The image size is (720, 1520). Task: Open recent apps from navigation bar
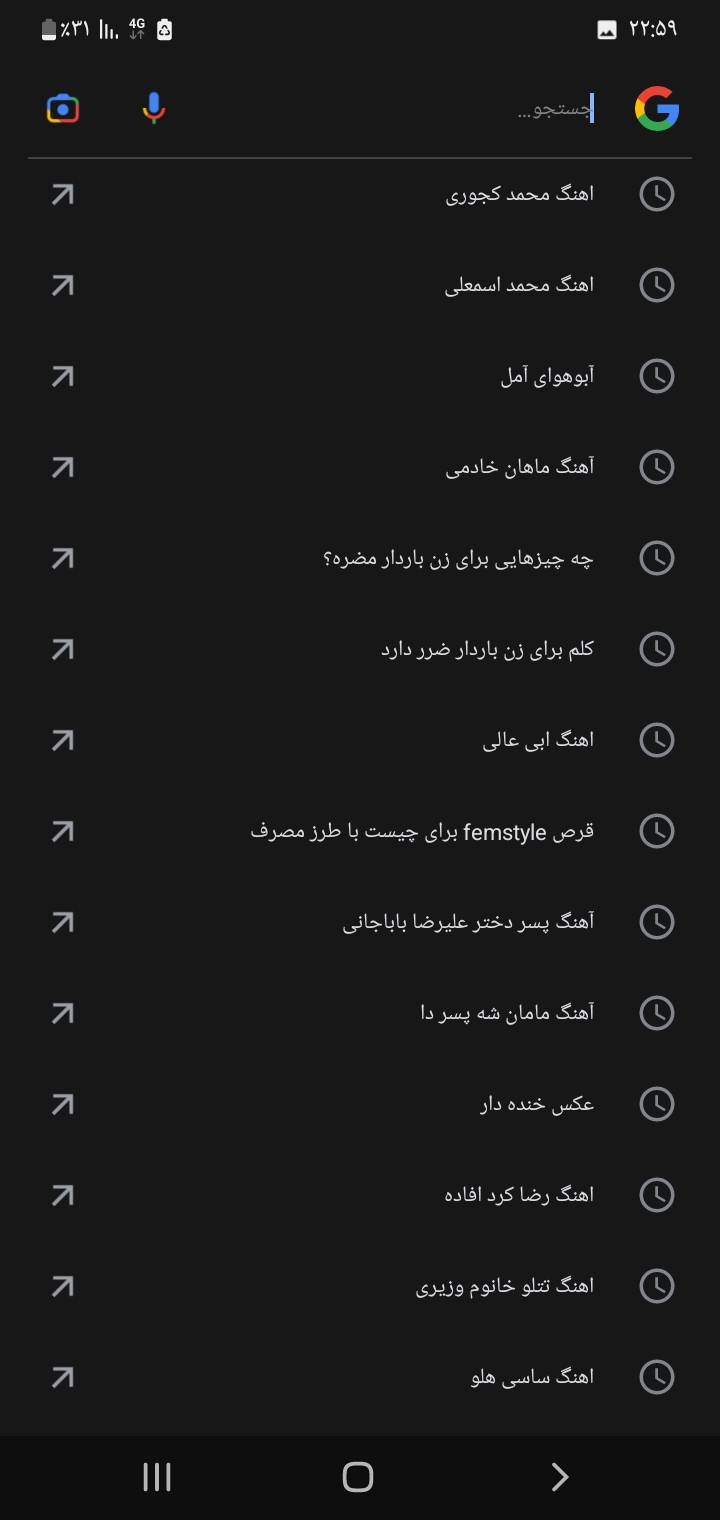coord(157,1477)
